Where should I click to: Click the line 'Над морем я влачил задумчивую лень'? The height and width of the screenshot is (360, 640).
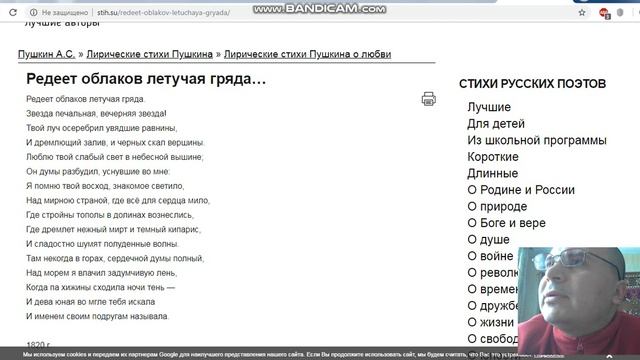coord(102,273)
